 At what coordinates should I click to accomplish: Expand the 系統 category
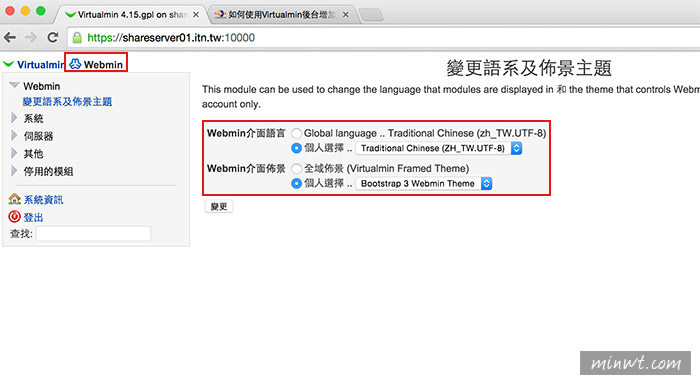pyautogui.click(x=14, y=118)
